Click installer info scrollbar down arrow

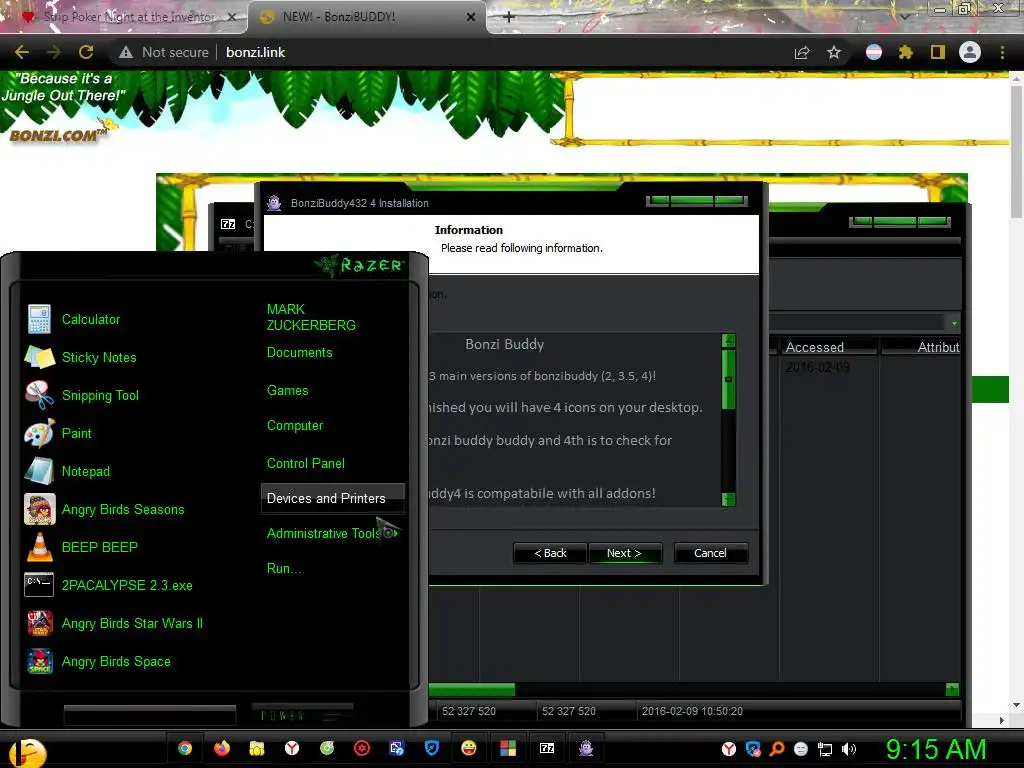(729, 500)
